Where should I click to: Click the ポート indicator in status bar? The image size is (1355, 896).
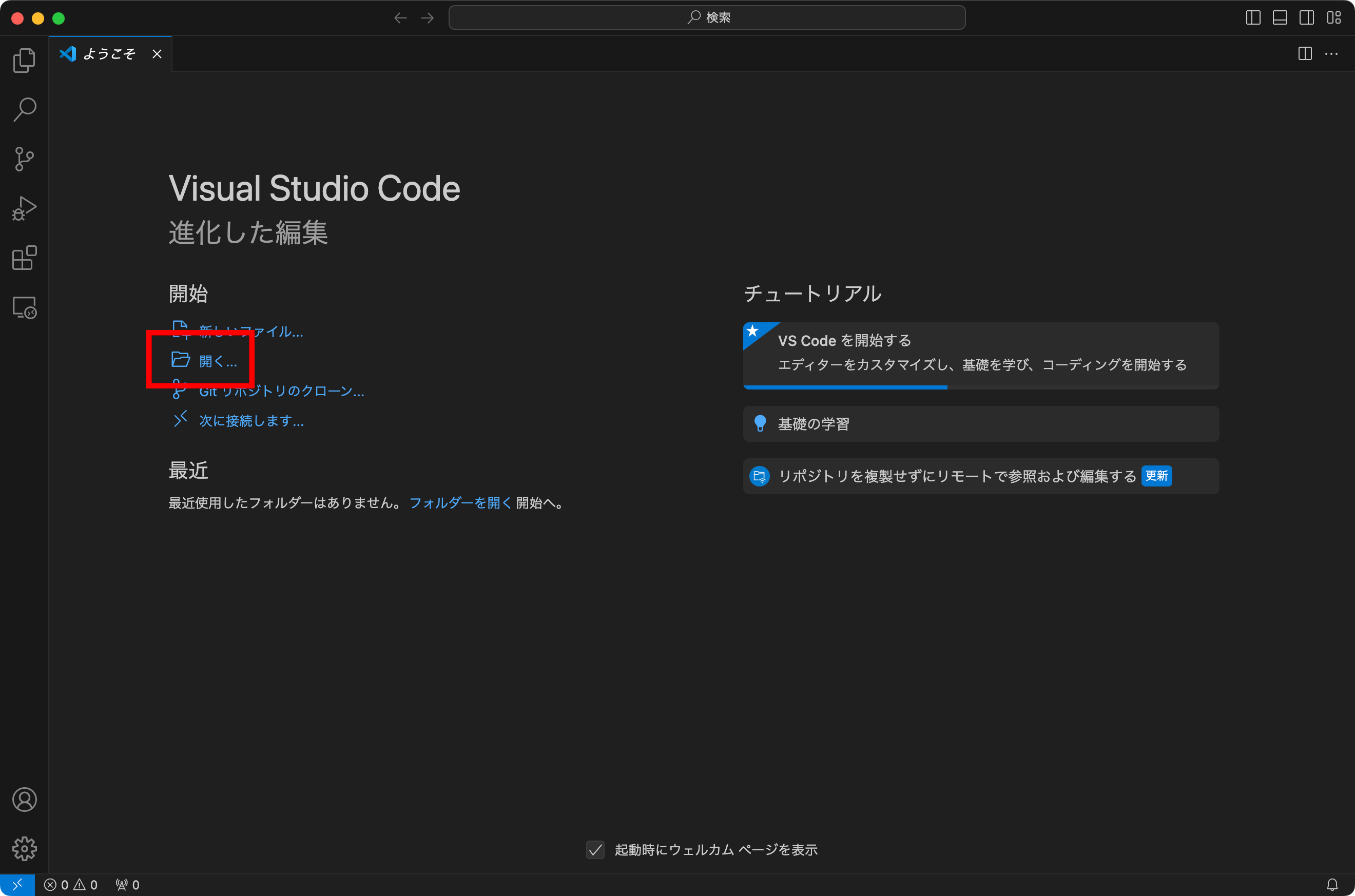pyautogui.click(x=126, y=884)
